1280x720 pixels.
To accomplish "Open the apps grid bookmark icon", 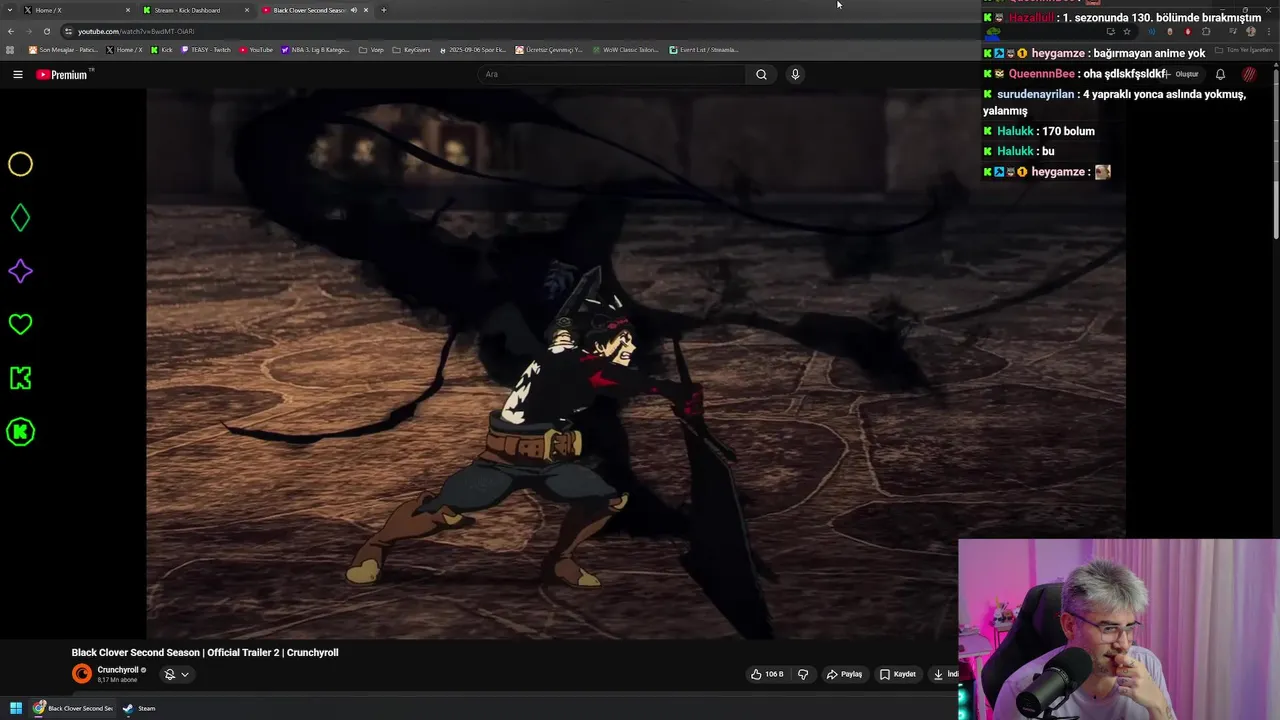I will [10, 50].
